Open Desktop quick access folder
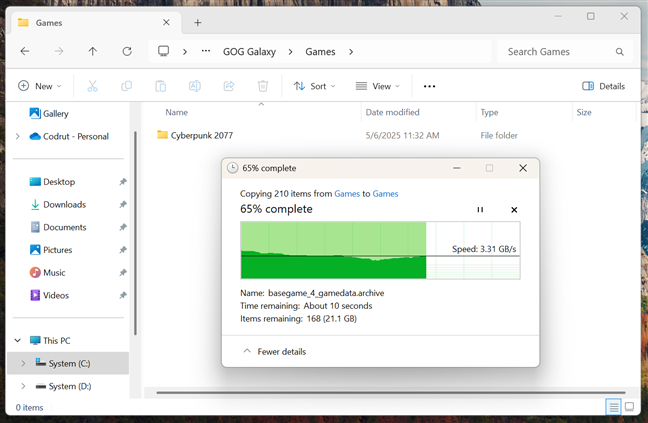Screen dimensions: 648x423 pos(52,182)
